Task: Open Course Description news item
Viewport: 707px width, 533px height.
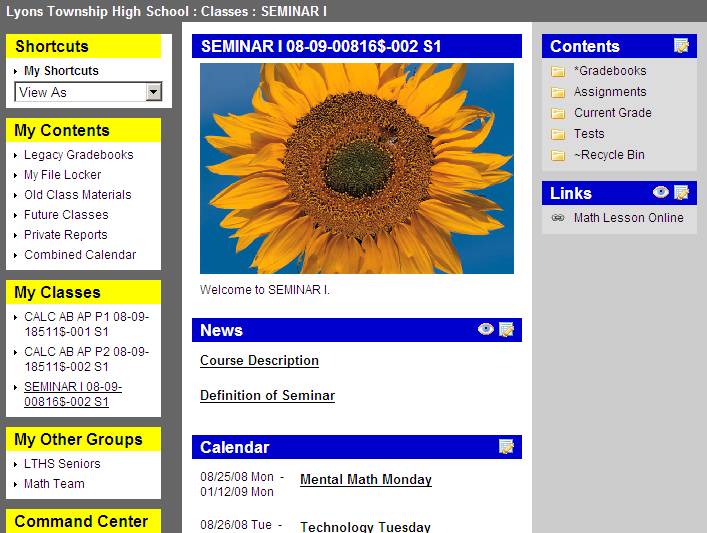Action: coord(259,360)
